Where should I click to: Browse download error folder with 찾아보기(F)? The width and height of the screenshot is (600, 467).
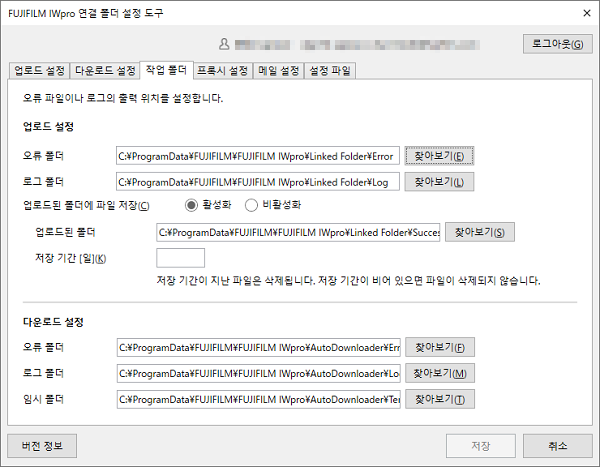440,347
